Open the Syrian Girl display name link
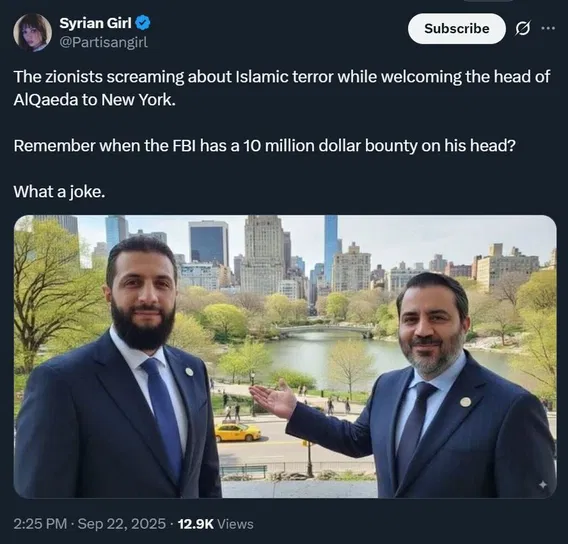Viewport: 568px width, 544px height. tap(95, 23)
